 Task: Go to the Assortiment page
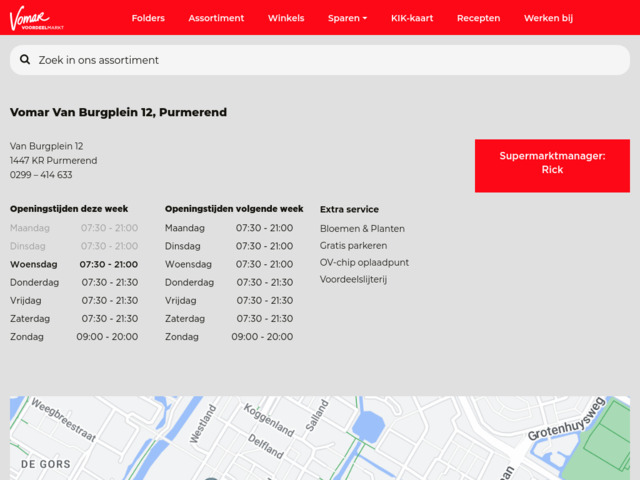[x=216, y=18]
